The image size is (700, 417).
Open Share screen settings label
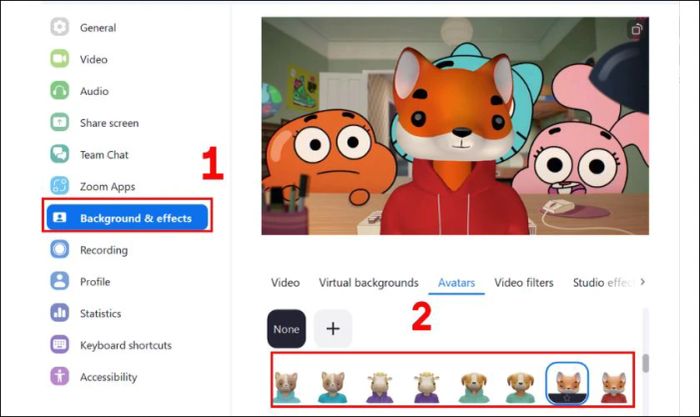click(109, 123)
